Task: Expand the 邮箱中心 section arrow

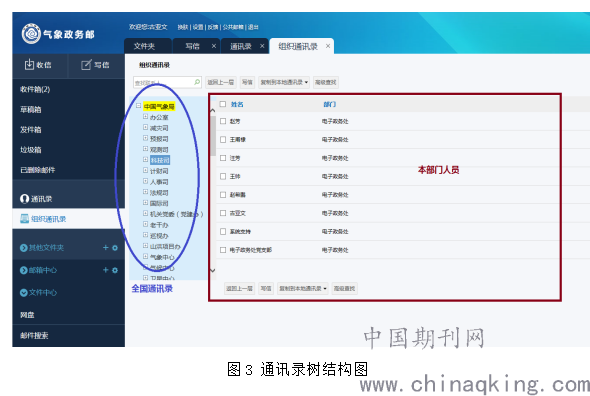Action: click(24, 270)
